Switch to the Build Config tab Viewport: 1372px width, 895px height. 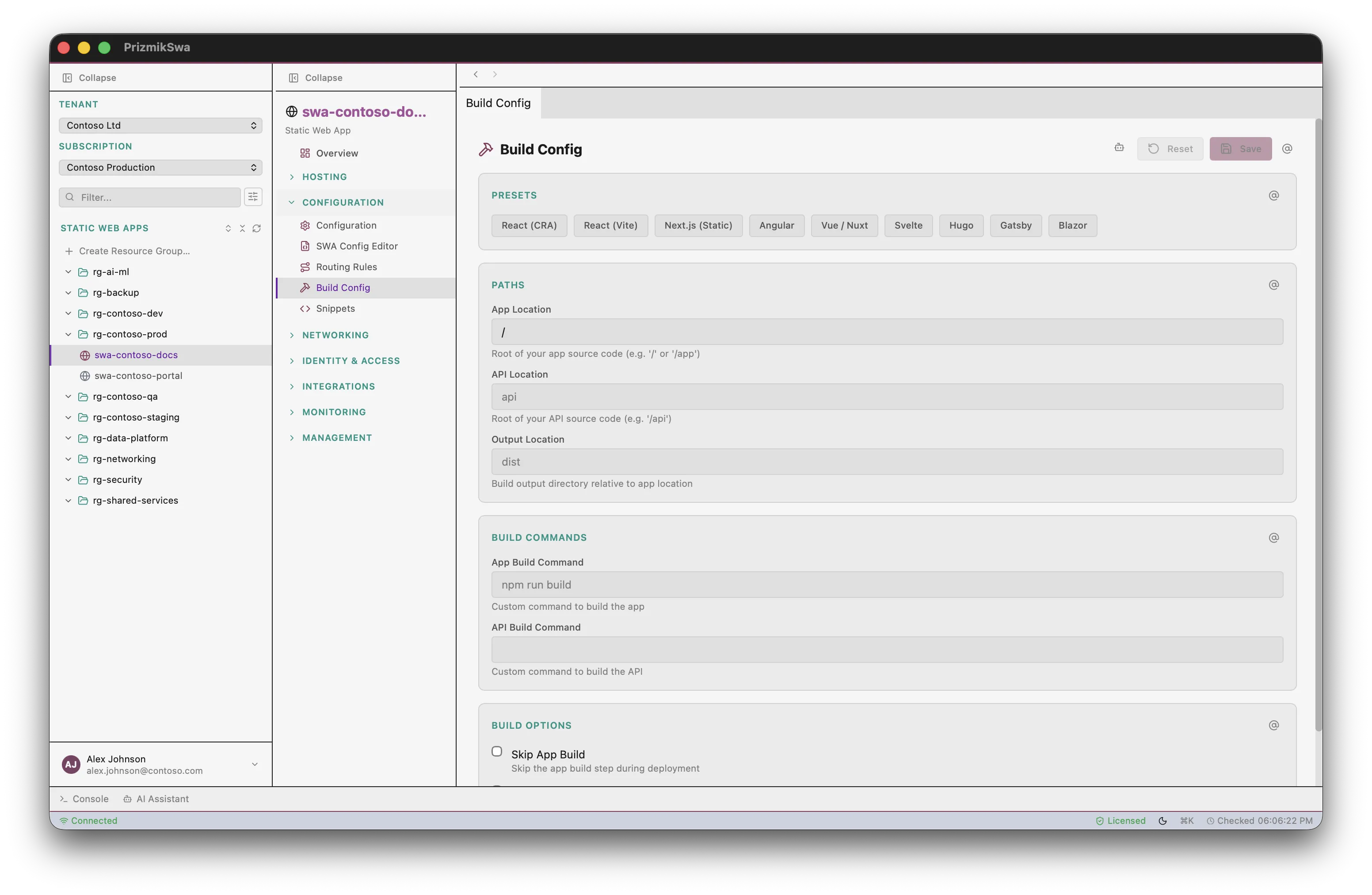click(x=498, y=103)
